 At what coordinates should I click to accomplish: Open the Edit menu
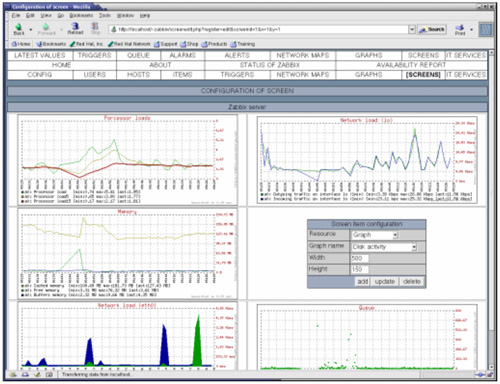(30, 15)
